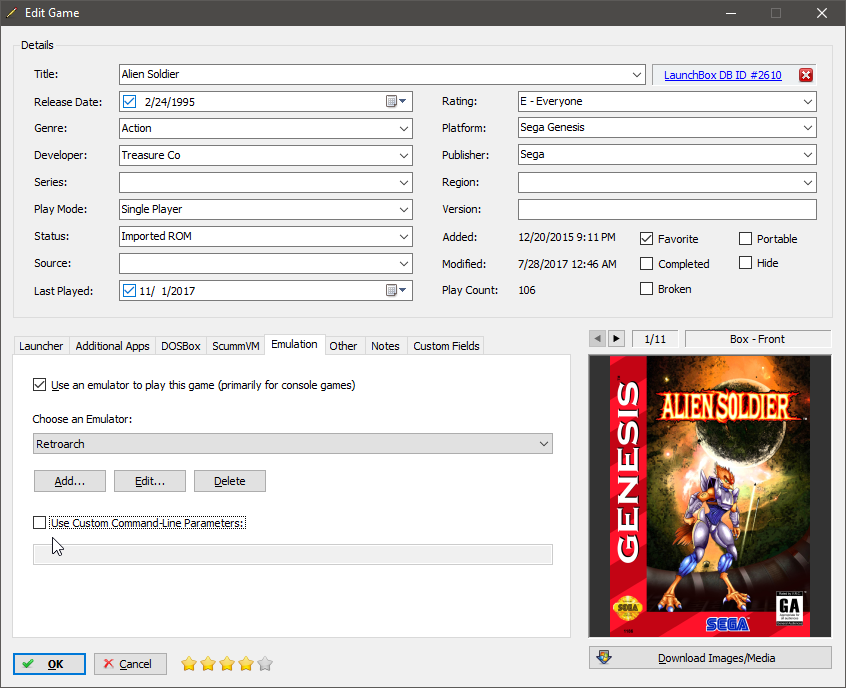Click the Cancel button
The image size is (846, 688).
point(130,664)
